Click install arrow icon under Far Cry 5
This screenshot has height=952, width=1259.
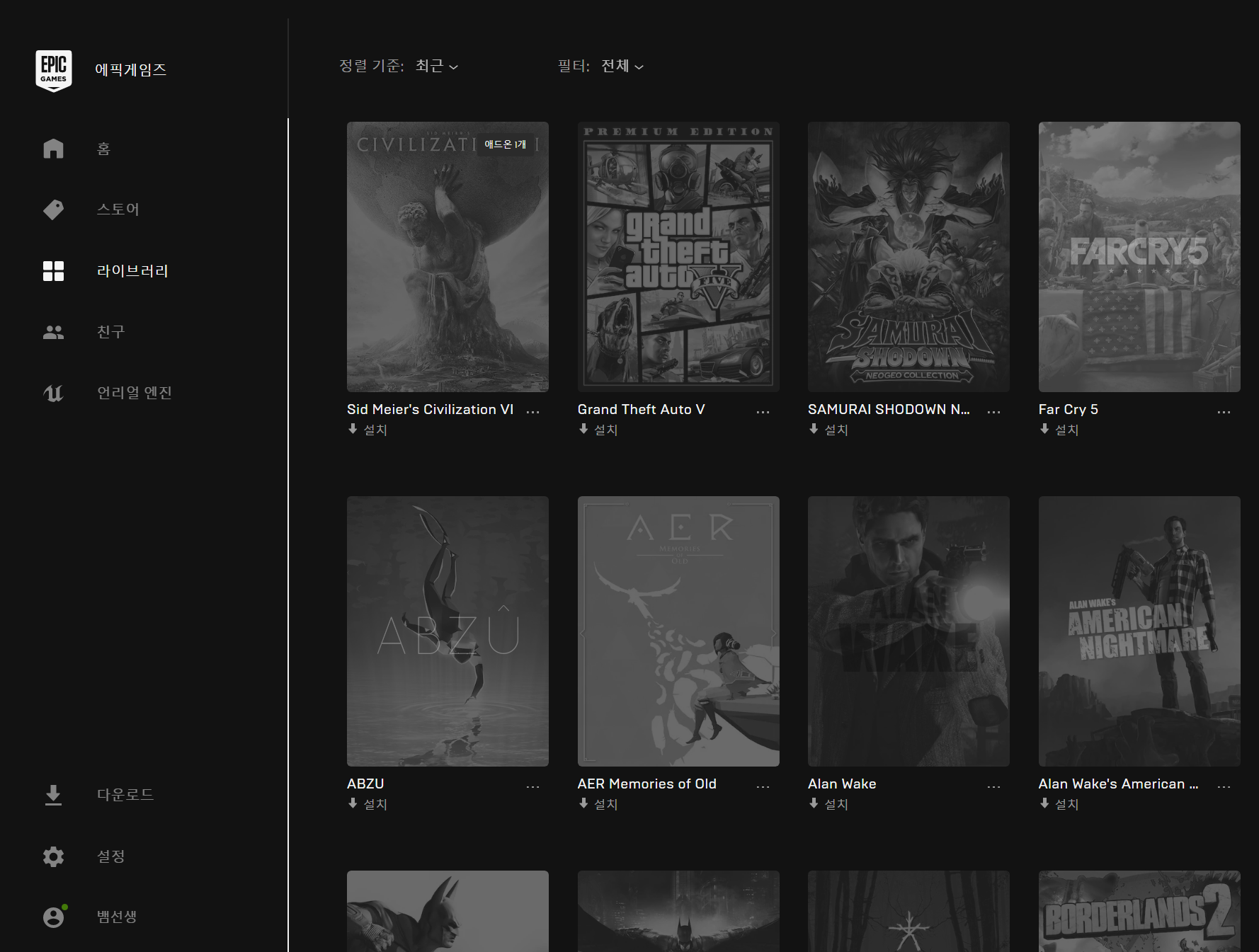(x=1044, y=429)
